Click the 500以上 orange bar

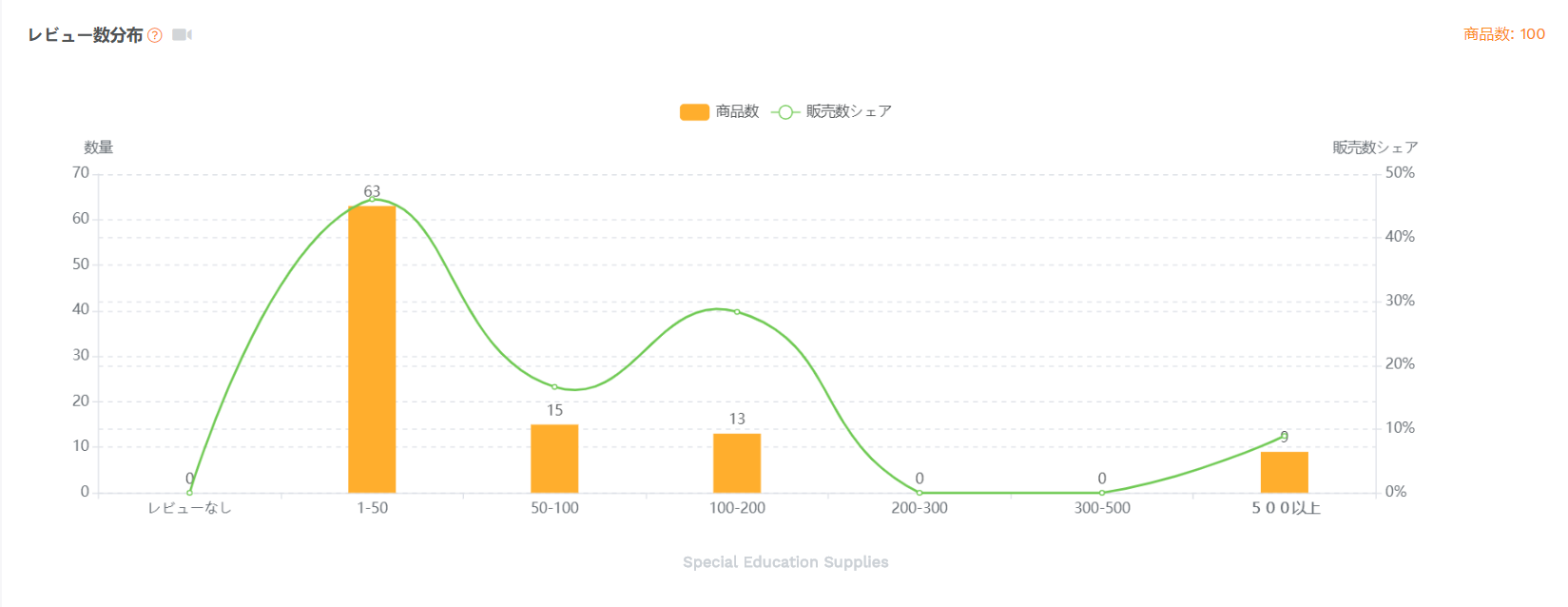(x=1284, y=472)
